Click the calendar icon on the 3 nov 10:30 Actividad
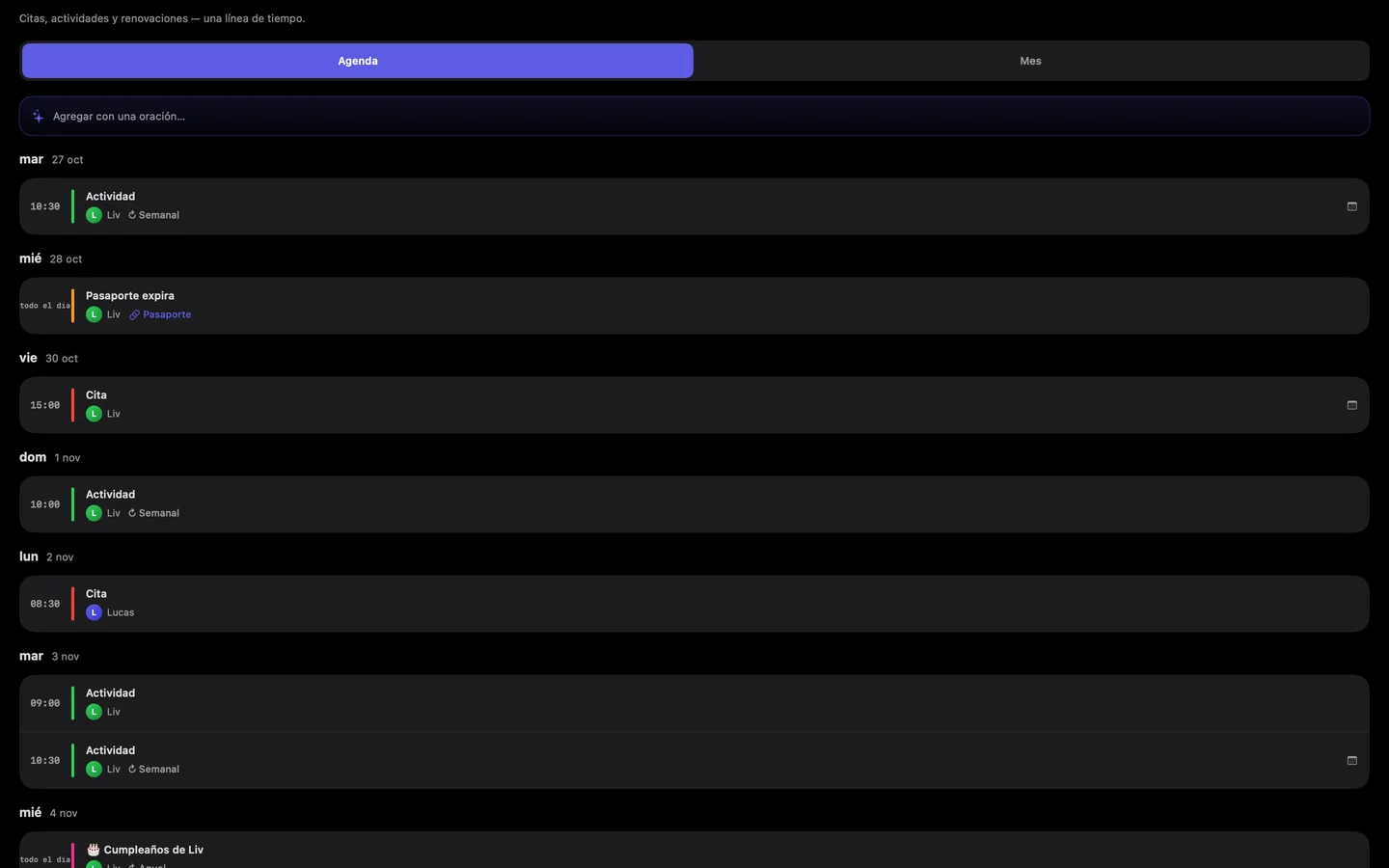Screen dimensions: 1389x868 pos(1351,760)
